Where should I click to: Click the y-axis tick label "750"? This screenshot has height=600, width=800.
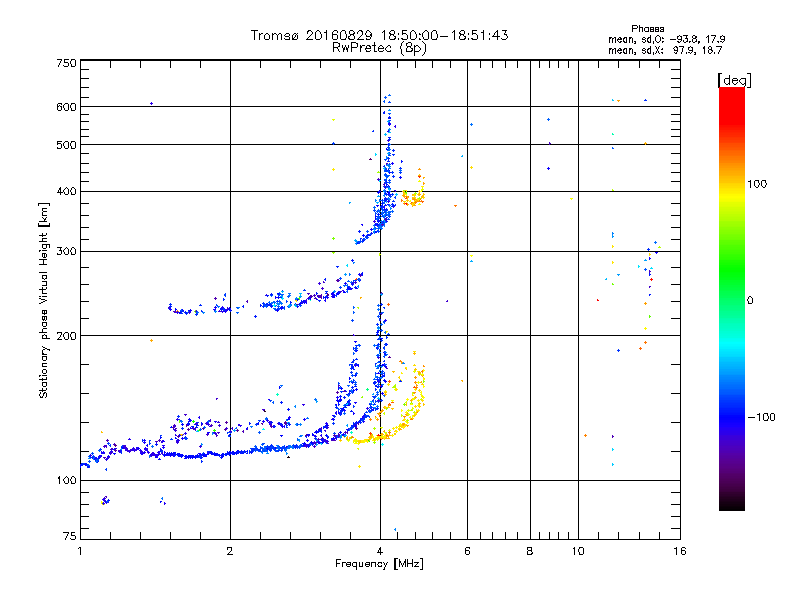[x=66, y=63]
